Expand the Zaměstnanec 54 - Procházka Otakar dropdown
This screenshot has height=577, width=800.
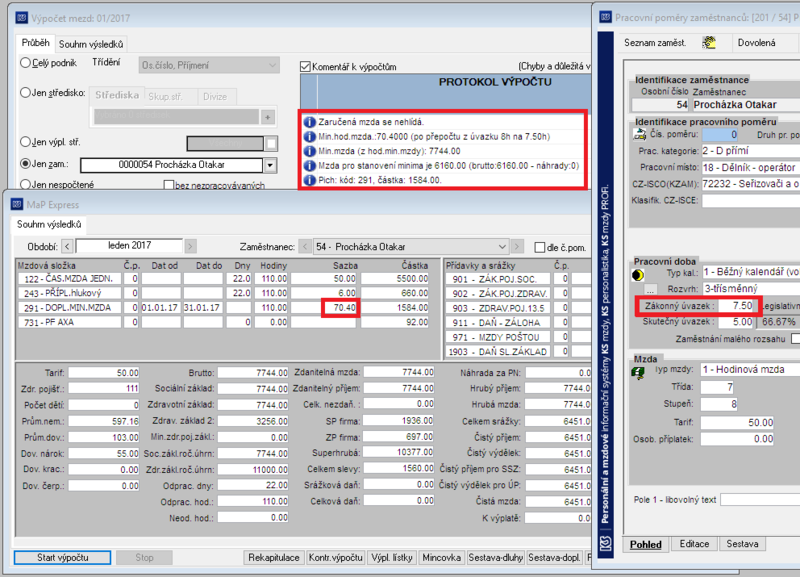coord(502,247)
